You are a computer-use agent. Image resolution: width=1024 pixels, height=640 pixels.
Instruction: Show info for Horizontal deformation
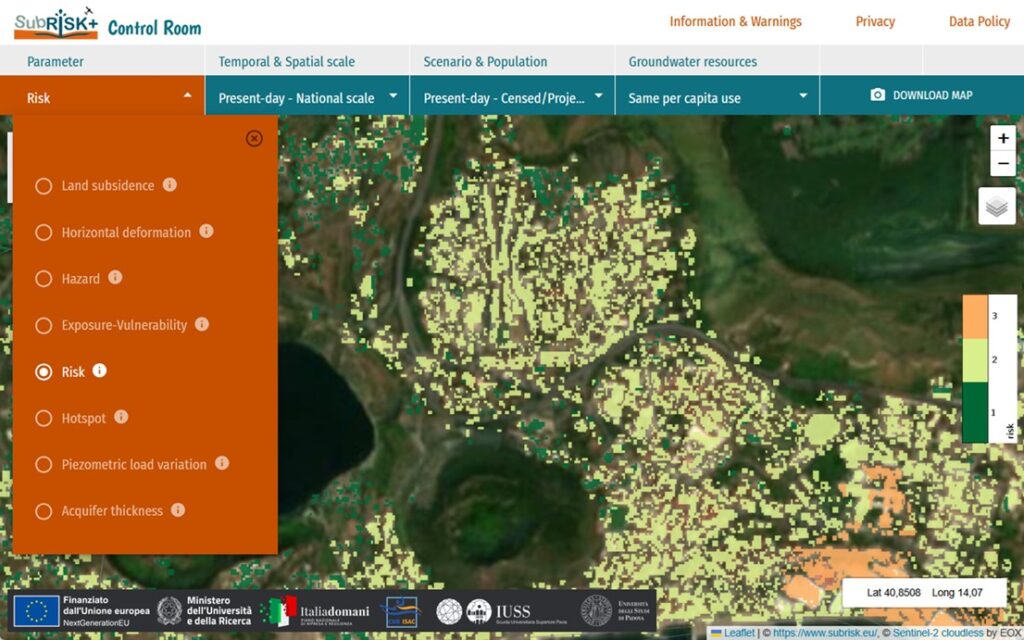point(206,231)
